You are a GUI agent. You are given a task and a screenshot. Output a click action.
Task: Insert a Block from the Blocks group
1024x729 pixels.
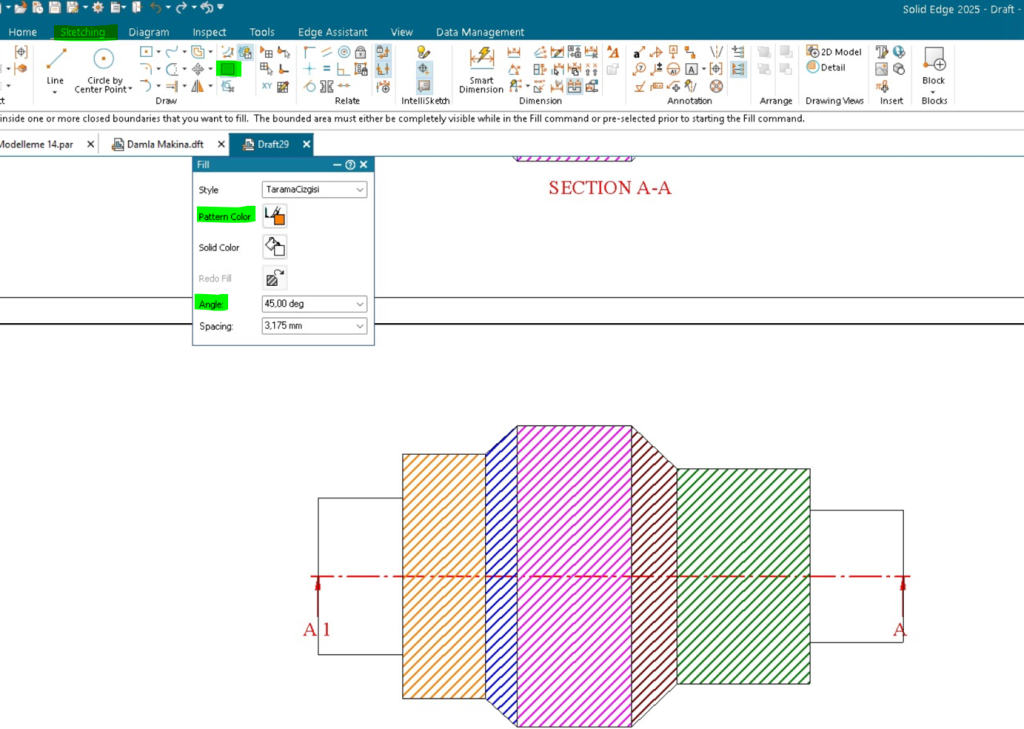click(x=933, y=65)
